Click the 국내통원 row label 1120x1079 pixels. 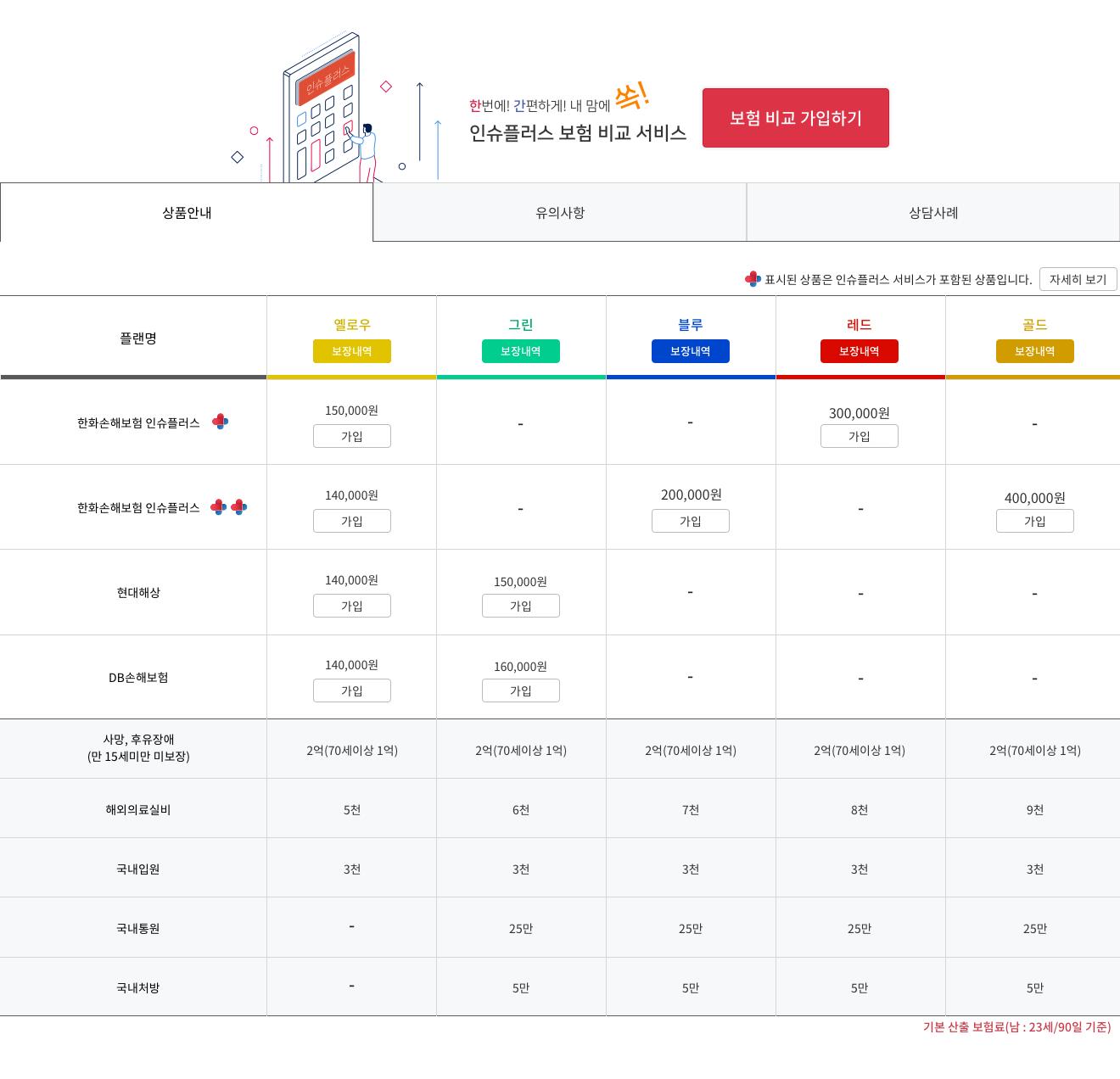(138, 928)
